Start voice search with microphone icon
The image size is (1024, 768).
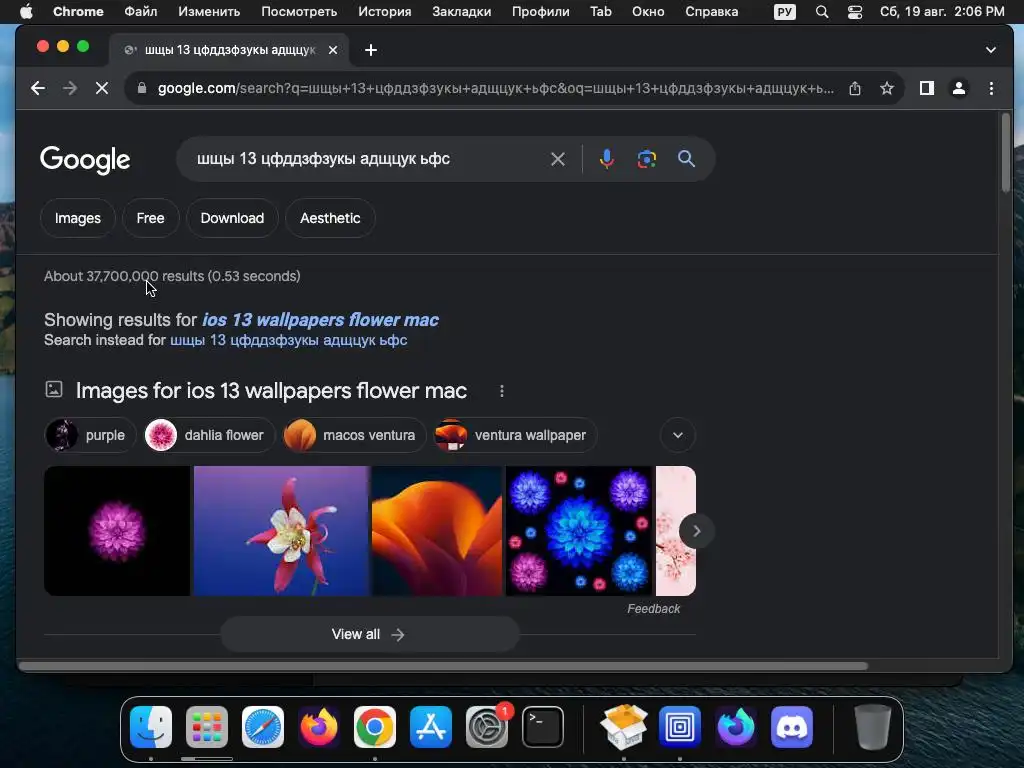607,159
